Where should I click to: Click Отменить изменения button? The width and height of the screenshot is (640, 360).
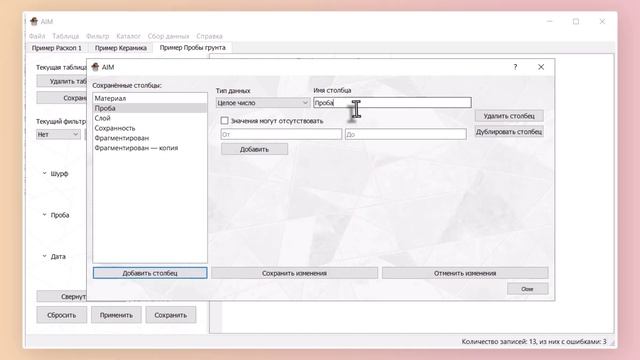465,273
